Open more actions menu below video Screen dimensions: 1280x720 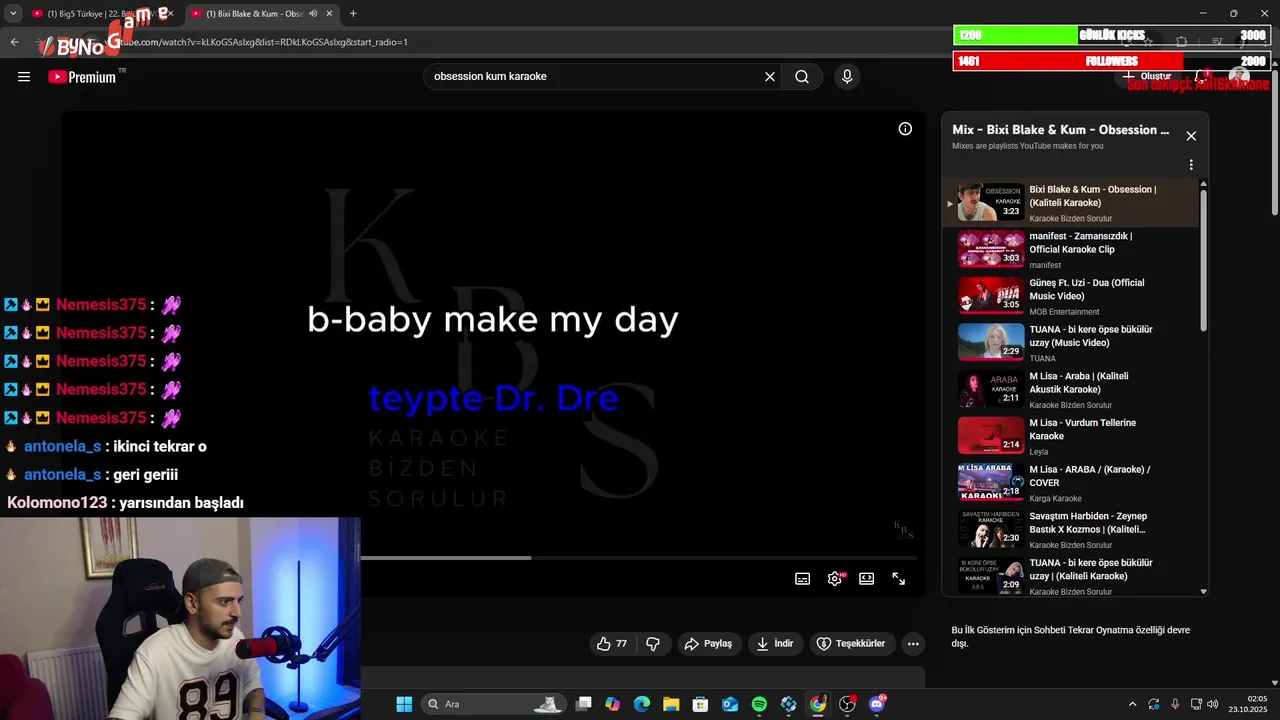[913, 644]
